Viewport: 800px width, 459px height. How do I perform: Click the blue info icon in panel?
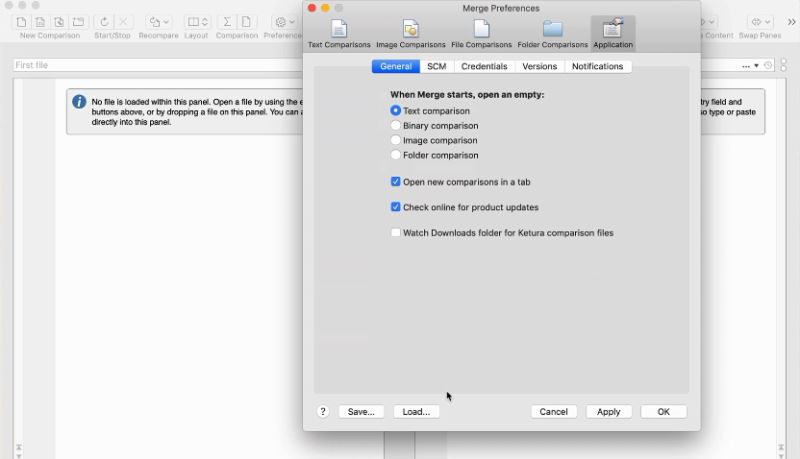point(79,101)
